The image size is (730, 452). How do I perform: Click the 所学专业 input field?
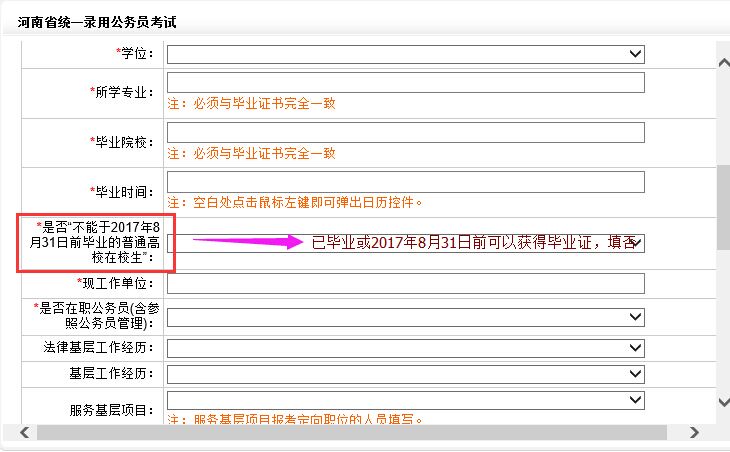(405, 83)
